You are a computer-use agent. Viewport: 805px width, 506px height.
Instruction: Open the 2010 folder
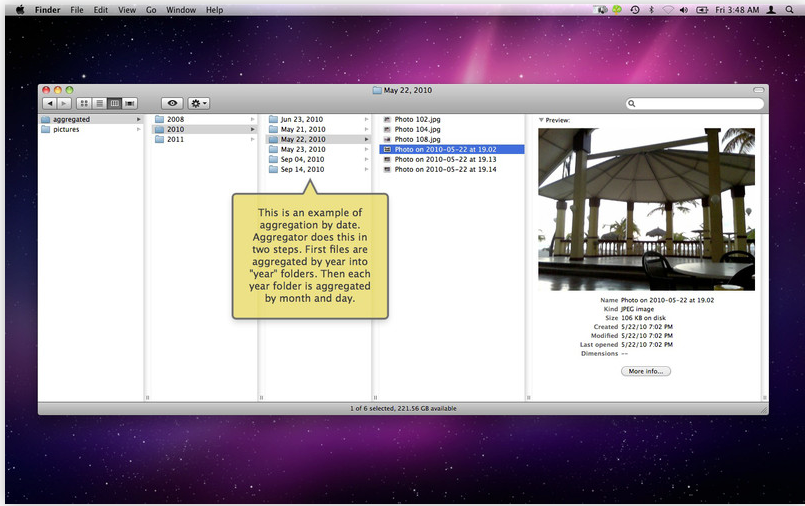tap(175, 129)
